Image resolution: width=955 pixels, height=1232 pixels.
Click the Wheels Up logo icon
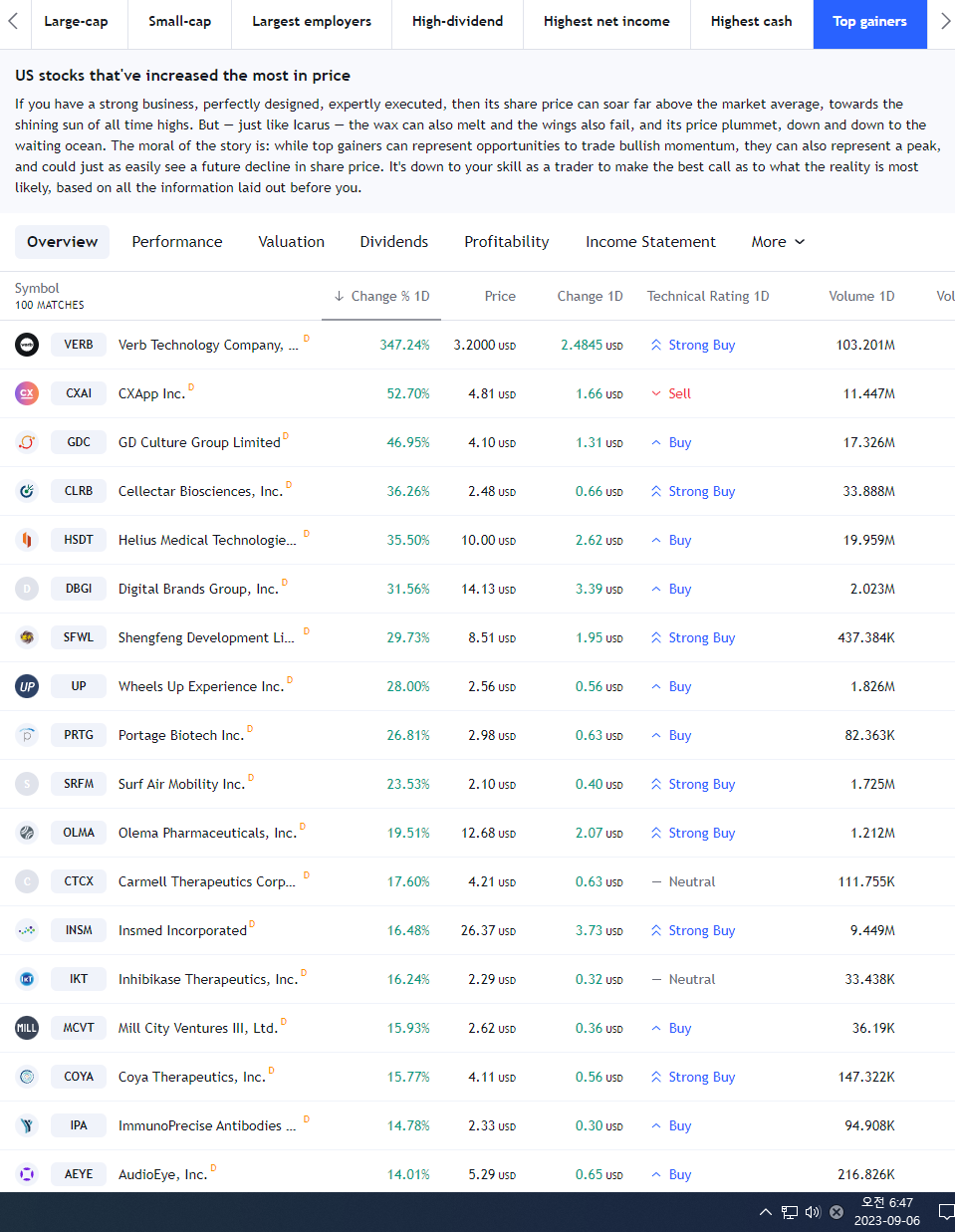(x=27, y=686)
